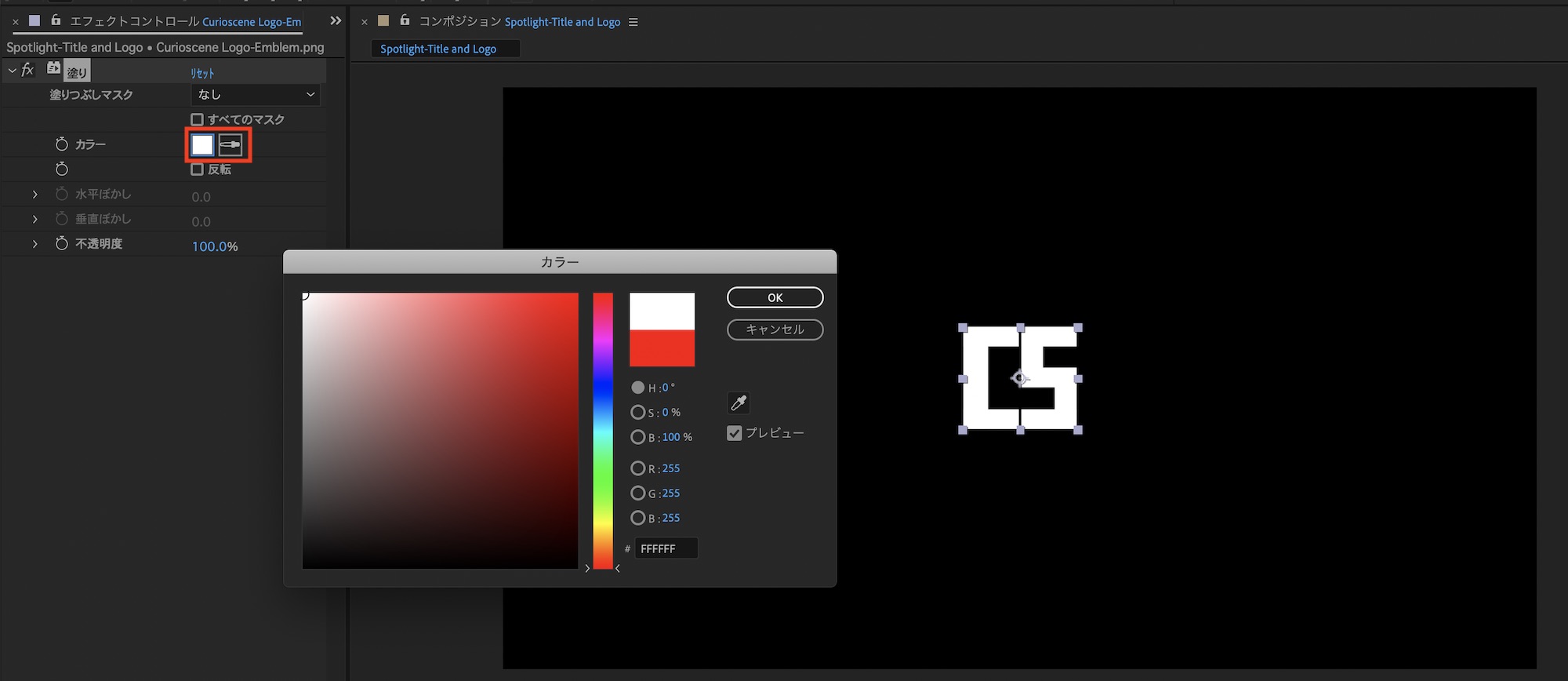1568x681 pixels.
Task: Open the コンポジション panel menu icon
Action: point(633,22)
